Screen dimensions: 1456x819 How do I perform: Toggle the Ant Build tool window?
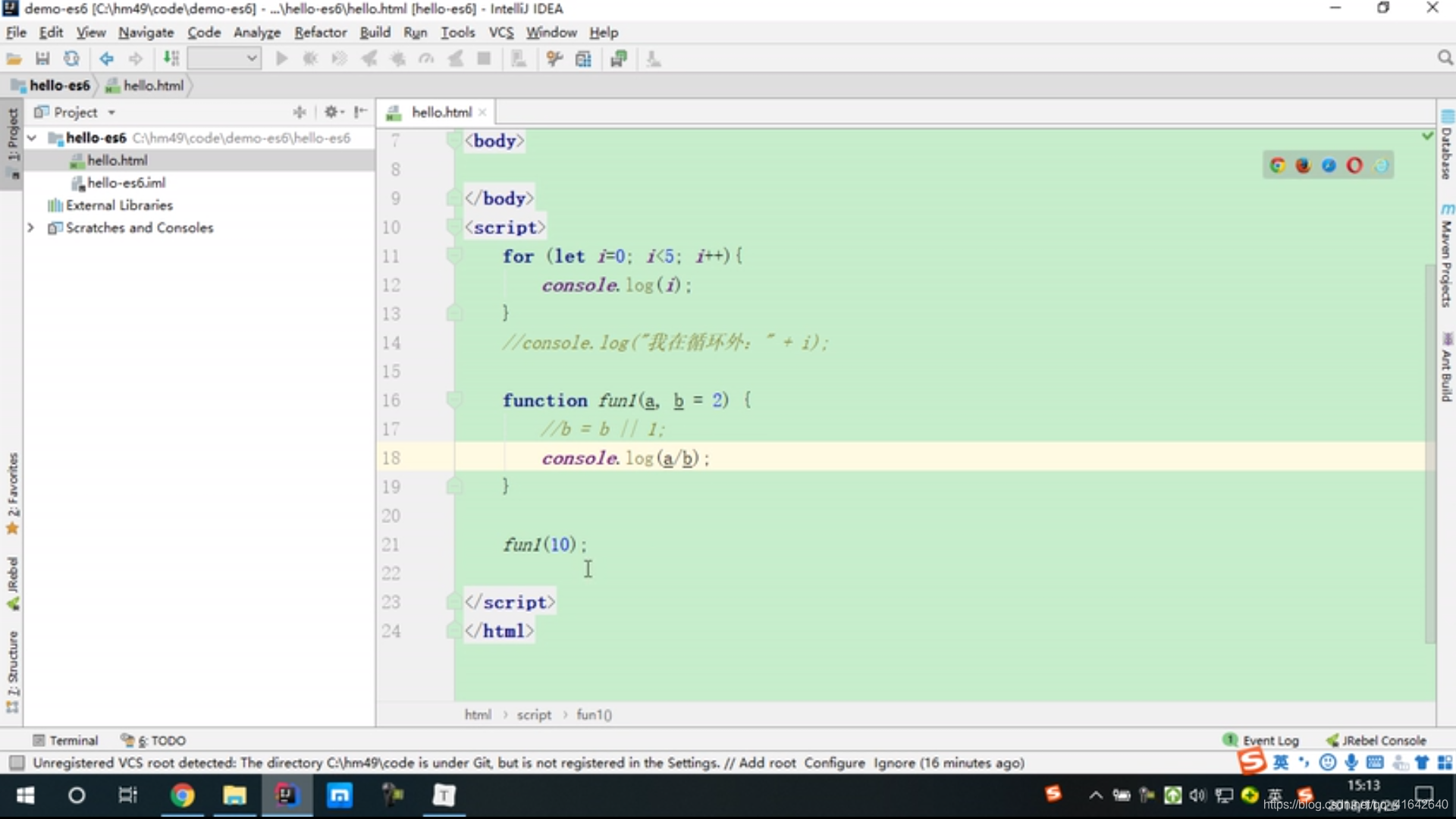pyautogui.click(x=1447, y=366)
